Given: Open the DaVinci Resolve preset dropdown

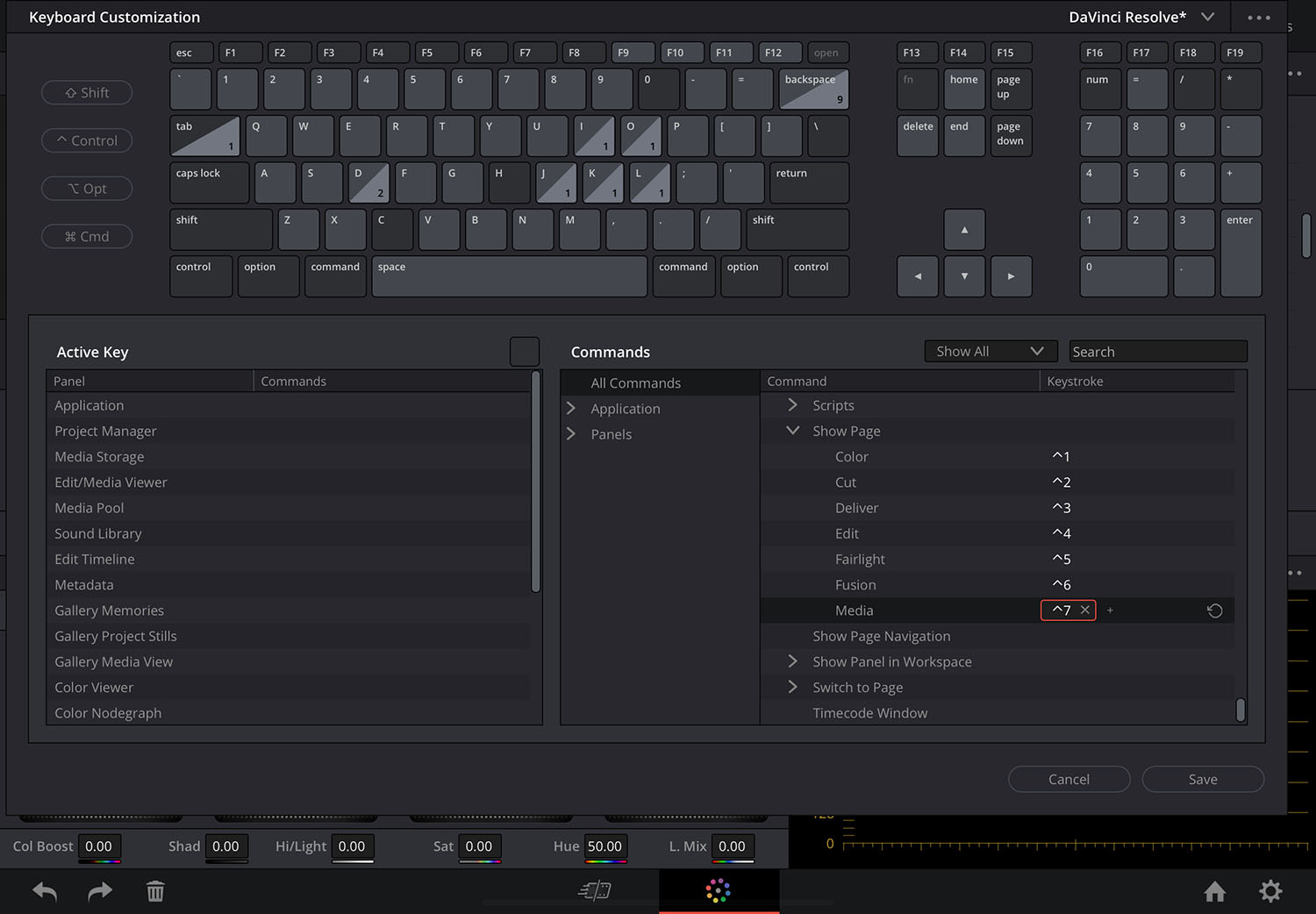Looking at the screenshot, I should [x=1141, y=18].
